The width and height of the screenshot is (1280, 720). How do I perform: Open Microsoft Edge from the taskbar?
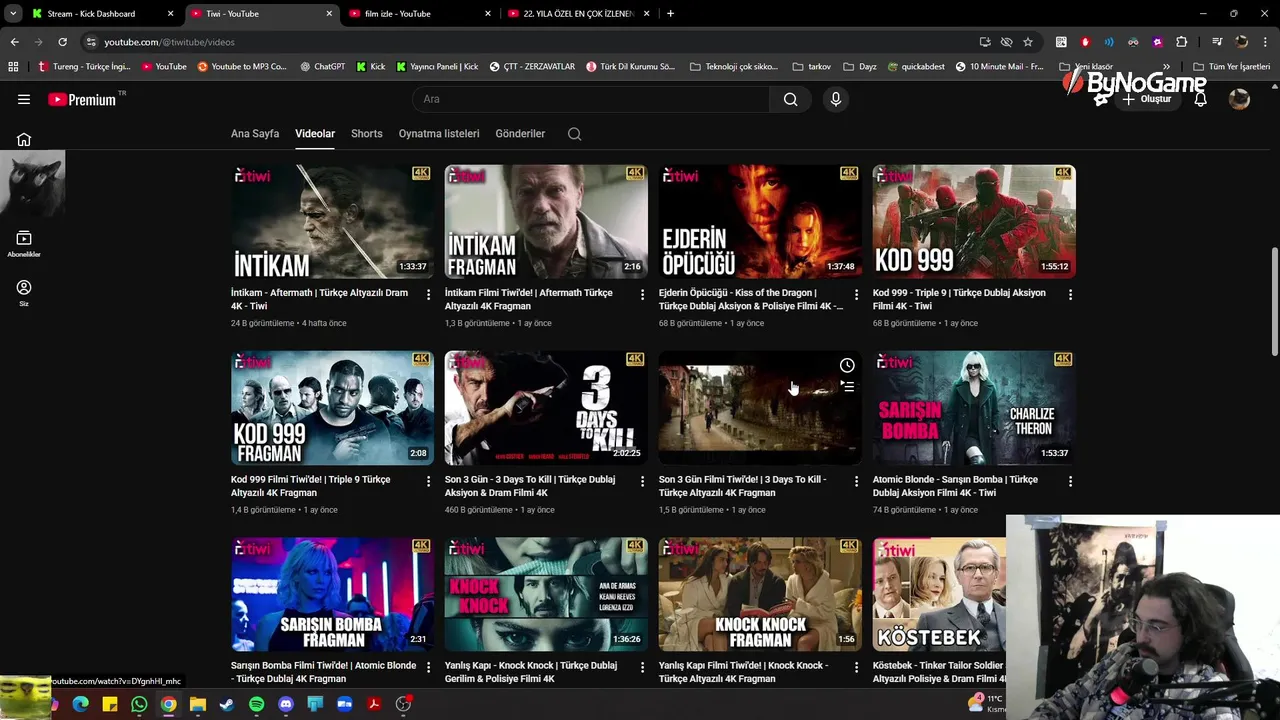[x=81, y=704]
